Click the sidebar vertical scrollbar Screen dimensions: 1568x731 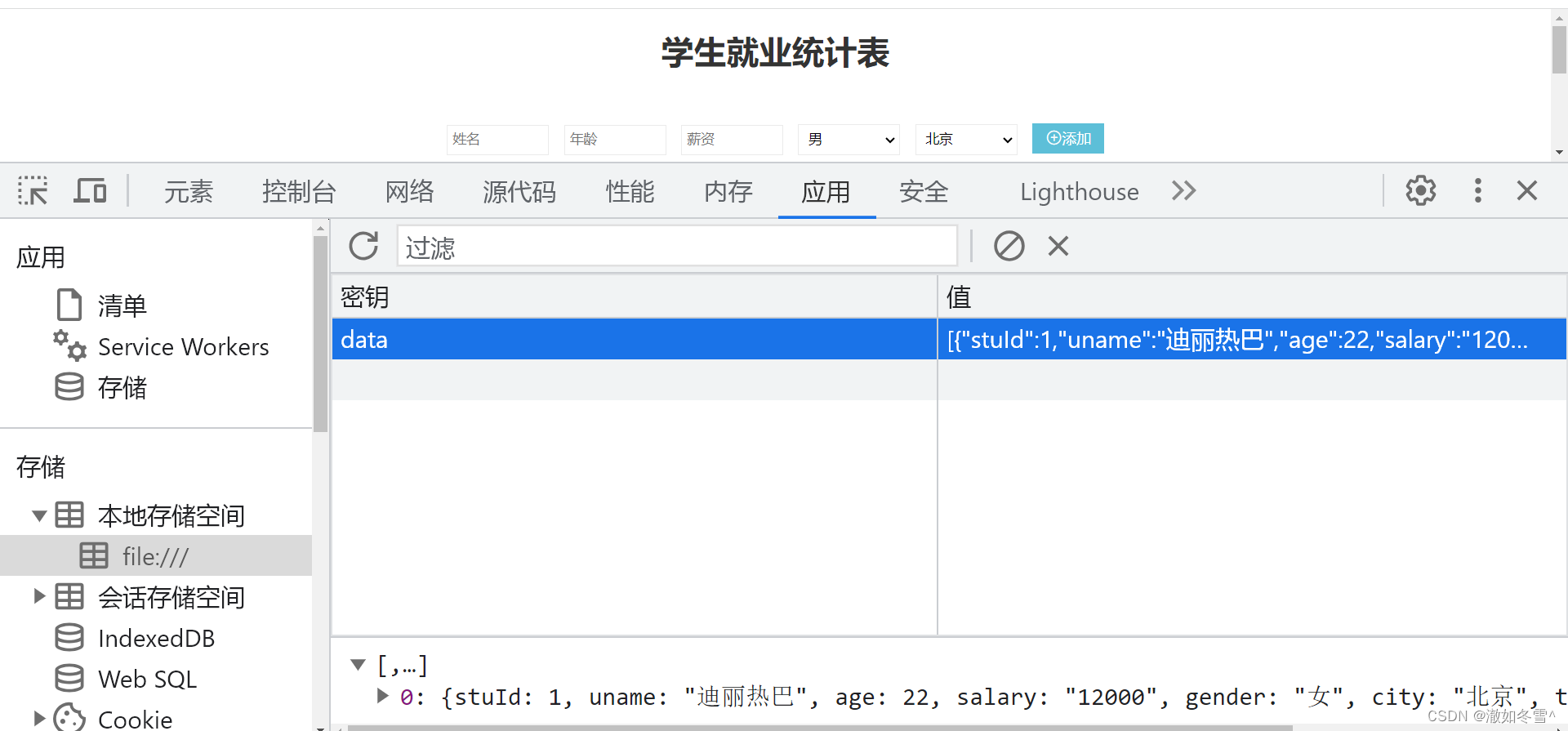click(320, 333)
